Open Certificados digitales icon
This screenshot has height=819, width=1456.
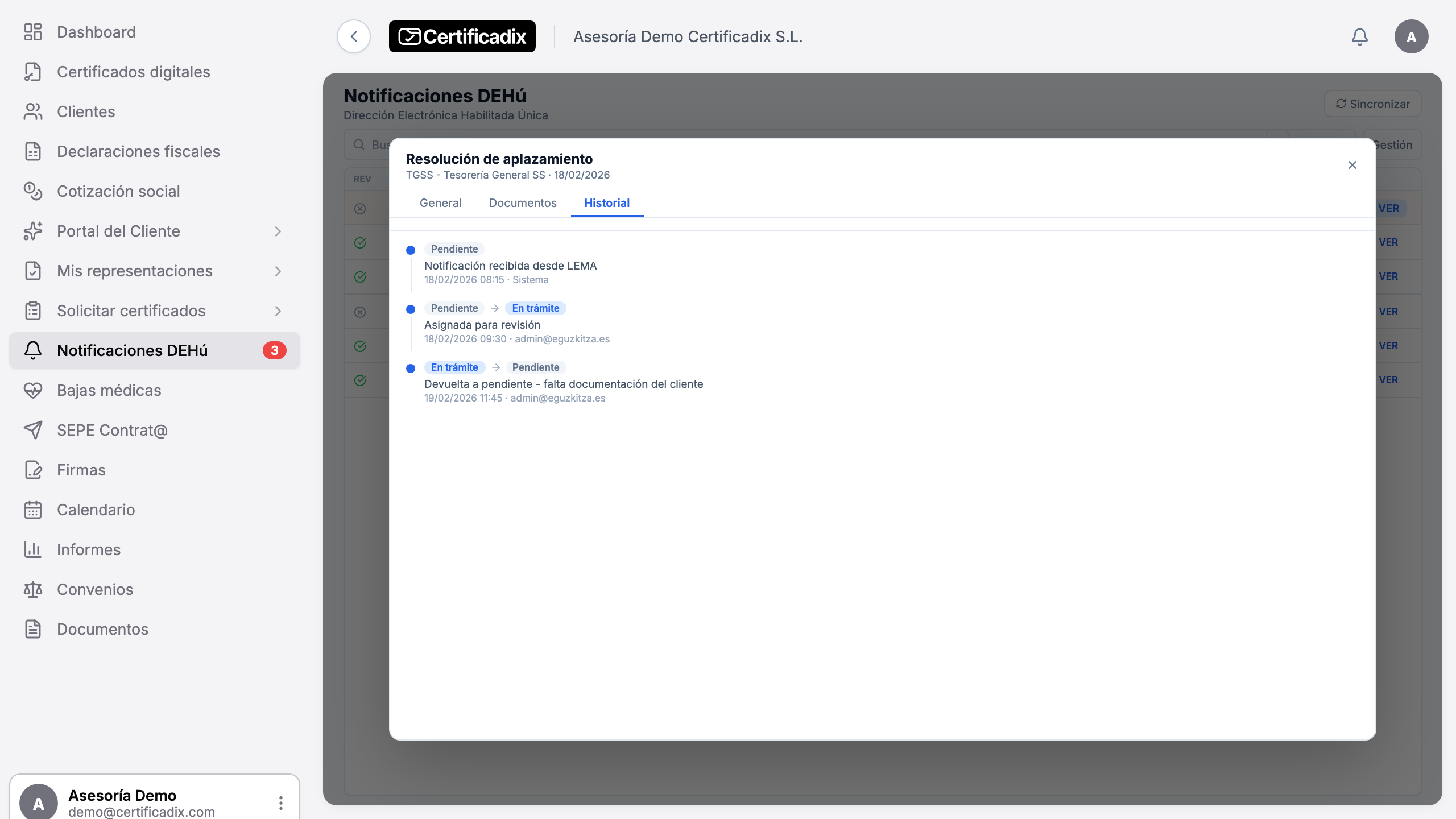click(x=33, y=72)
